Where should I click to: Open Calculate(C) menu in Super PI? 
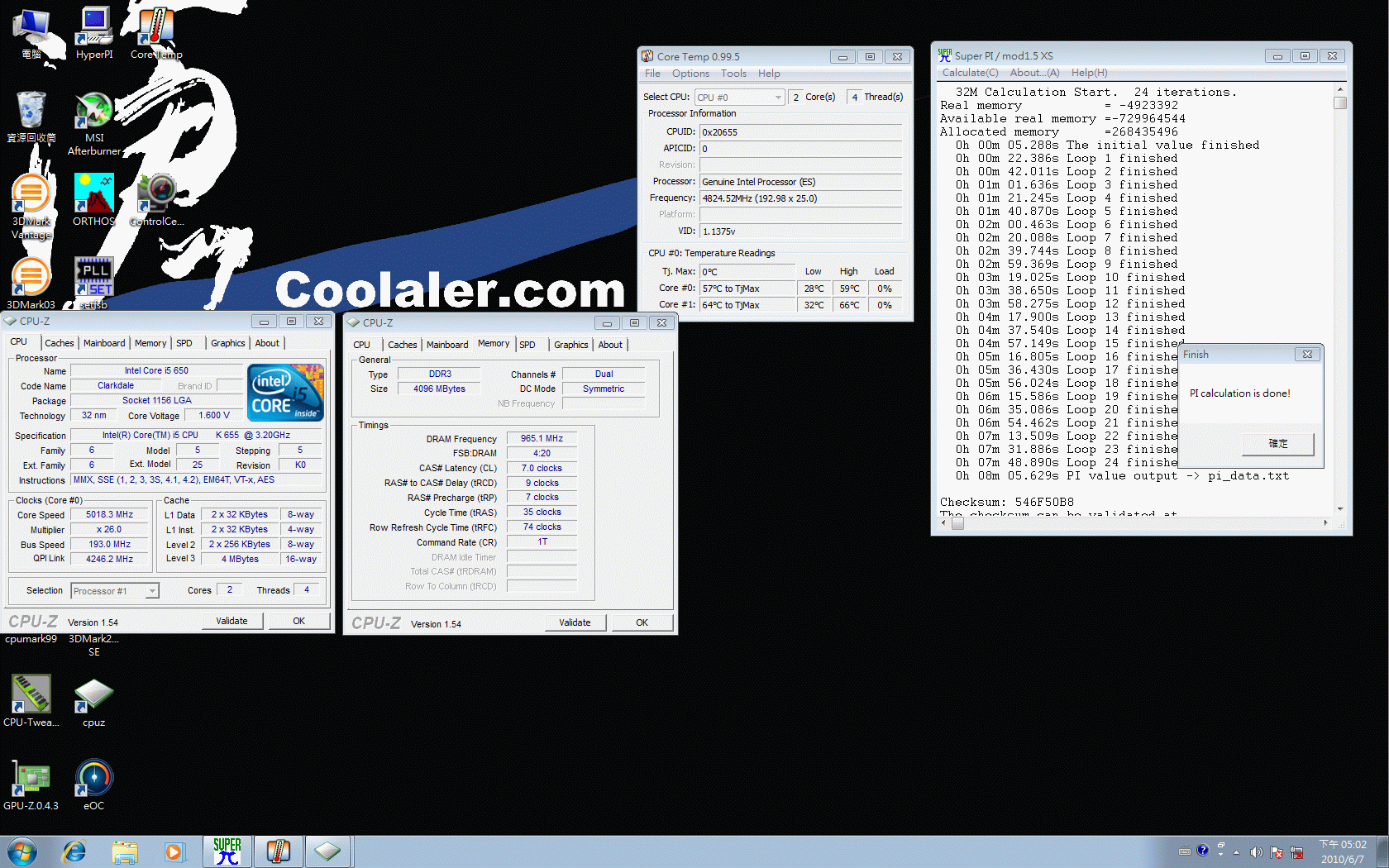970,73
